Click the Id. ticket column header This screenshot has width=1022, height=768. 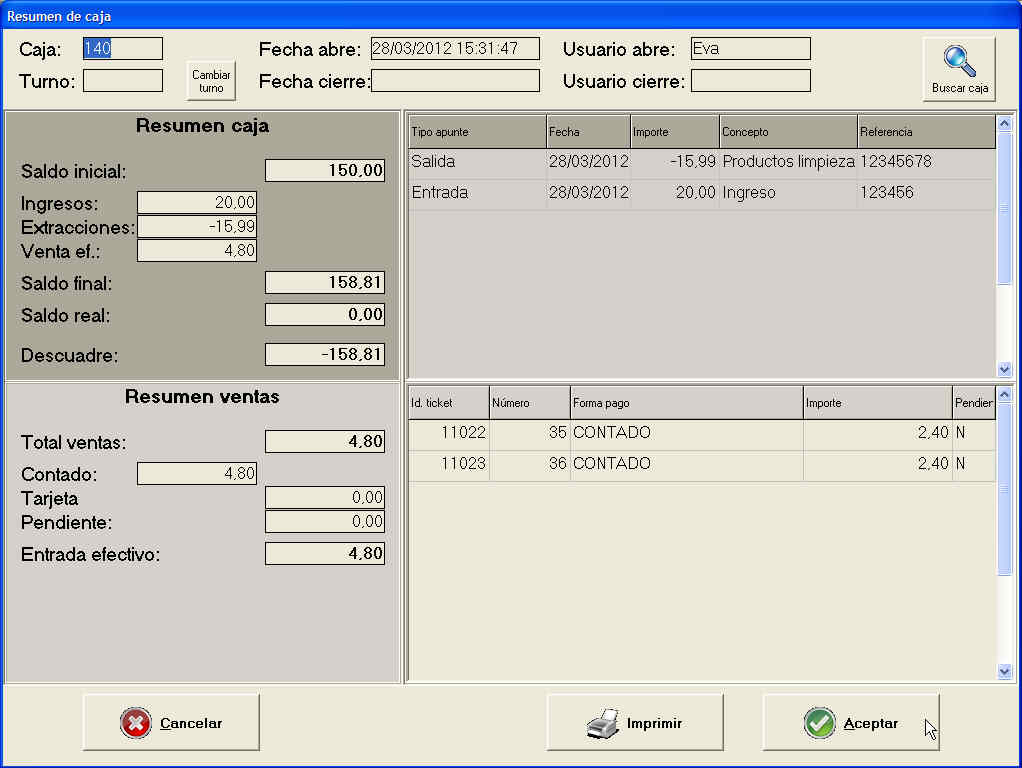[448, 403]
